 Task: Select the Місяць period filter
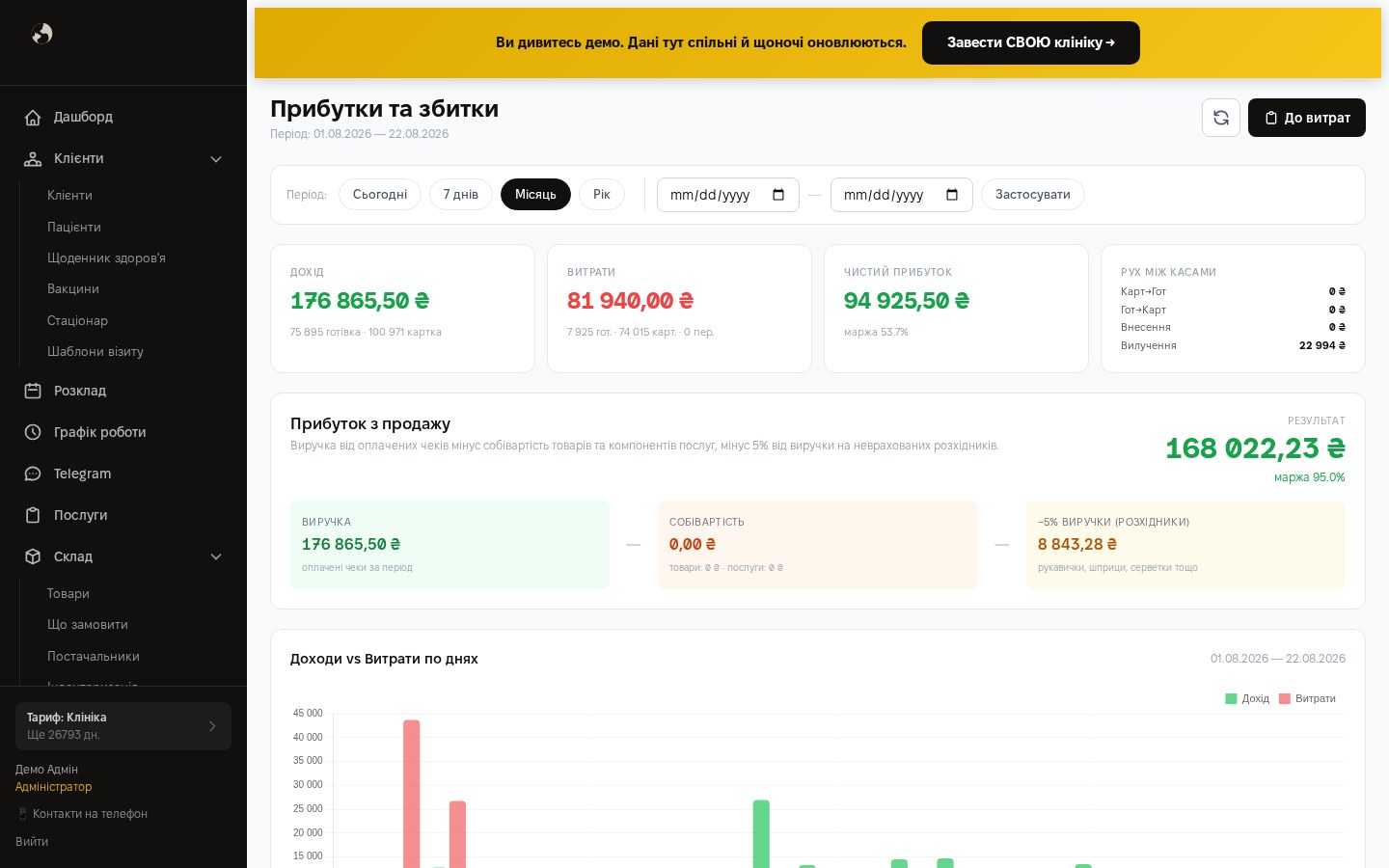[x=535, y=195]
